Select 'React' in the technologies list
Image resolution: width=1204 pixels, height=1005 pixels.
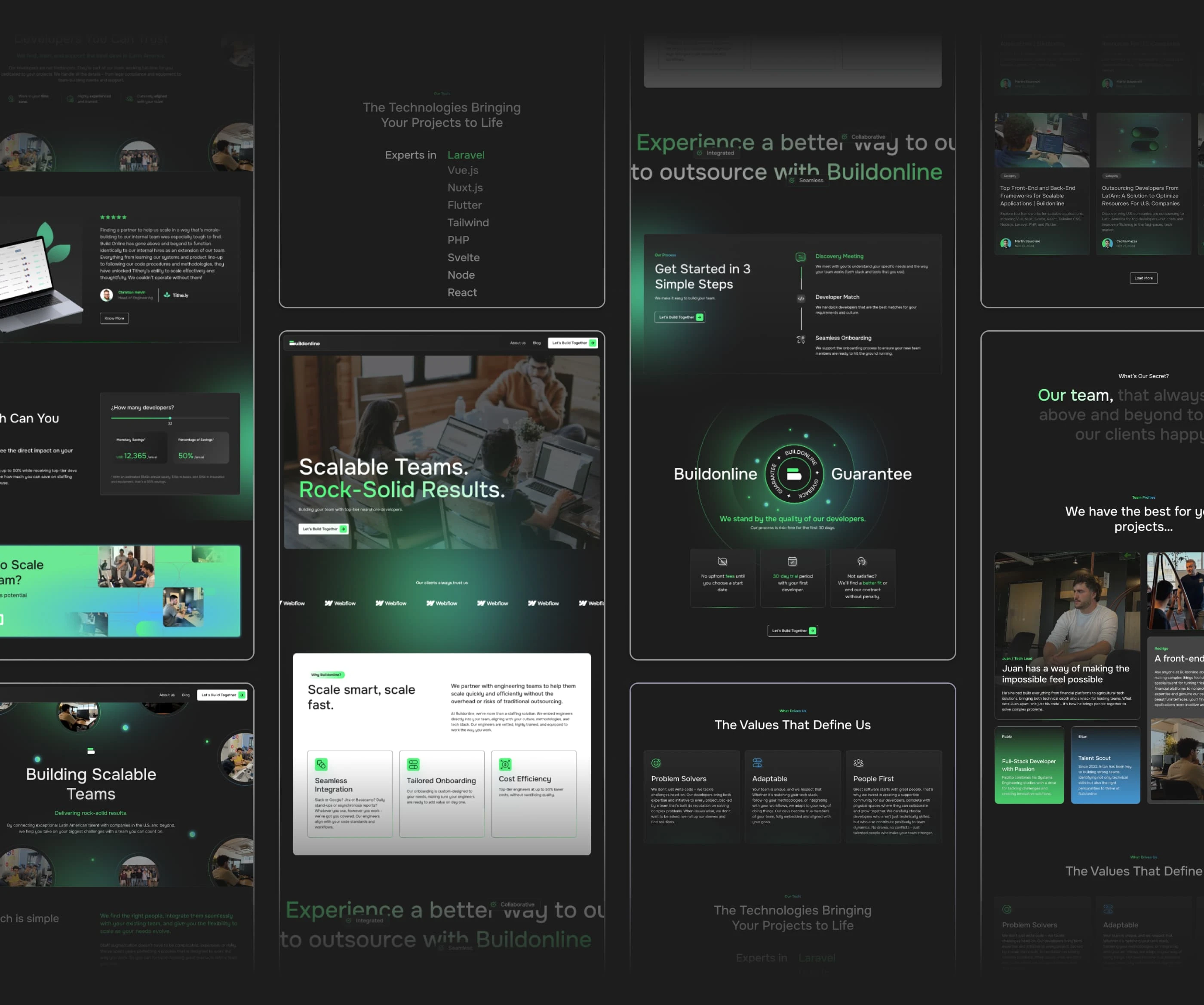click(x=462, y=292)
